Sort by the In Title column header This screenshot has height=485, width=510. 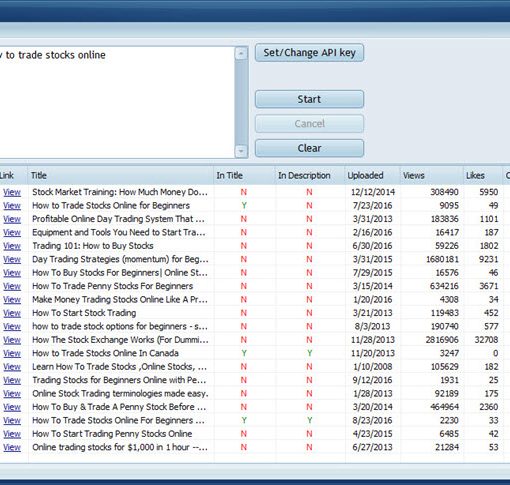pyautogui.click(x=244, y=175)
